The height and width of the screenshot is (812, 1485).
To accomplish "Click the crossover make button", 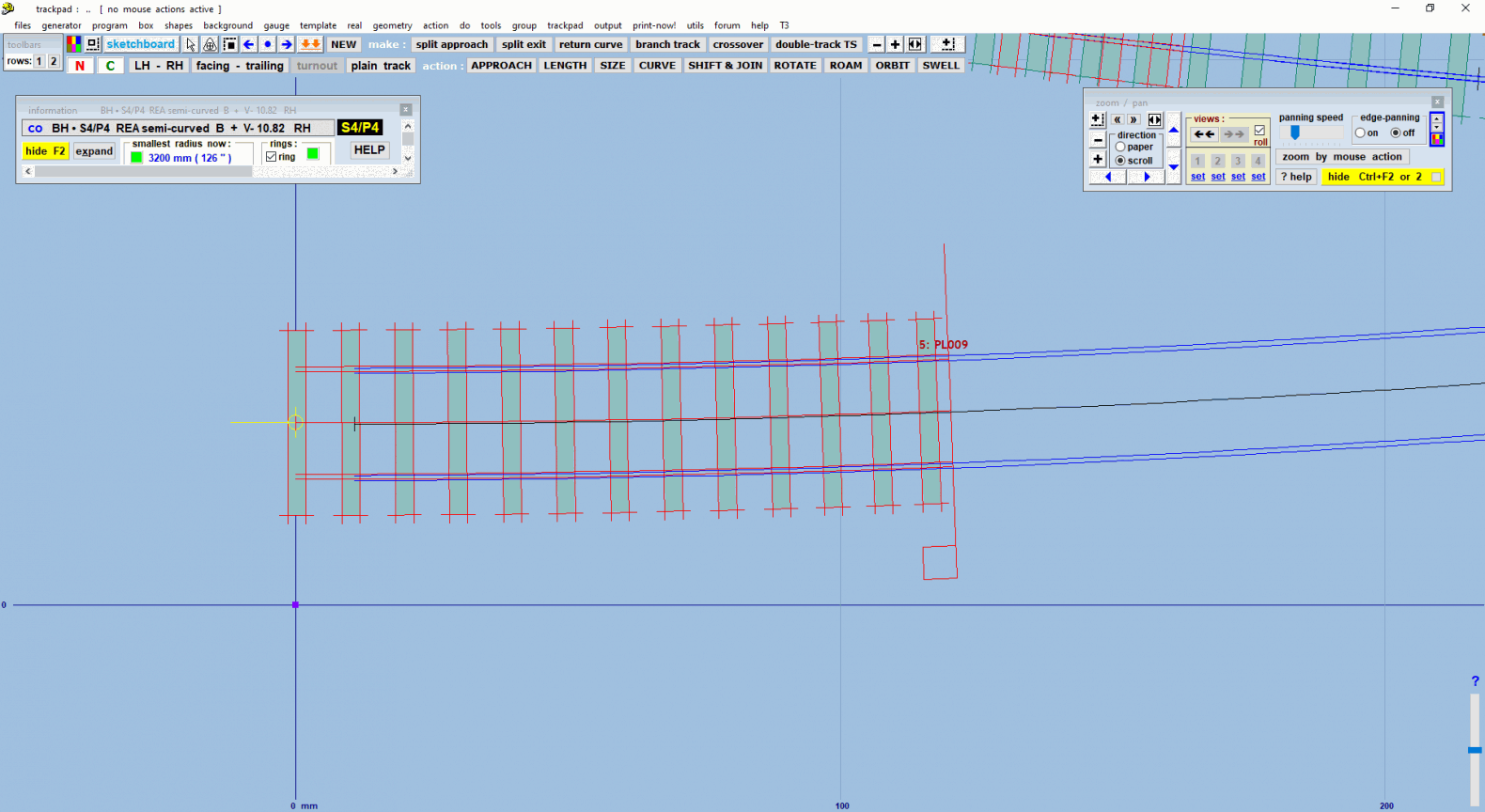I will (738, 44).
